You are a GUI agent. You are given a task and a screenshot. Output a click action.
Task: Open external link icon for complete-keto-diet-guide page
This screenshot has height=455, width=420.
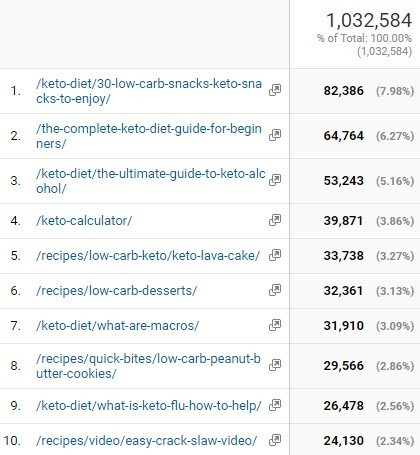click(x=275, y=135)
